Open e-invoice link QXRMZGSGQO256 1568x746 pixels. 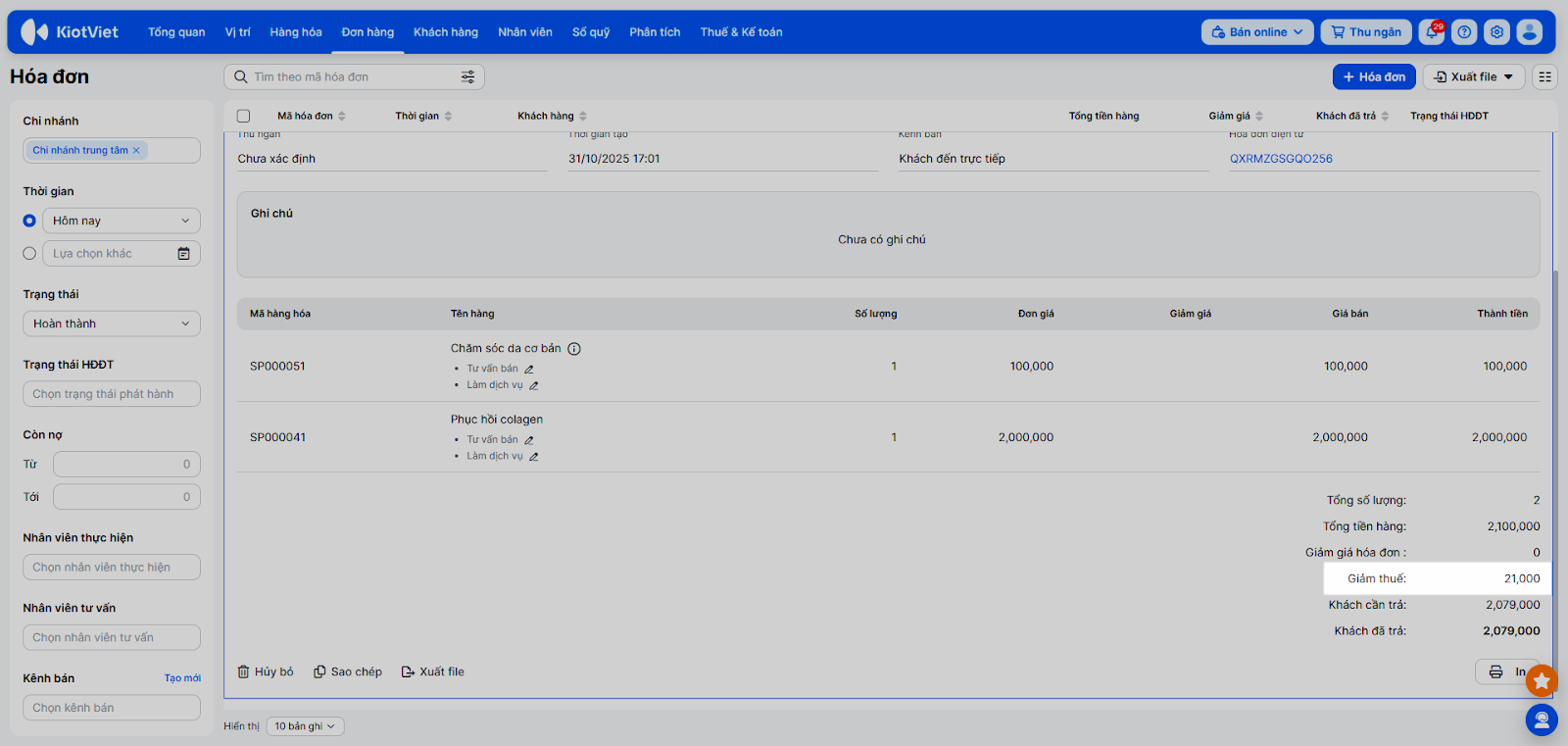1281,159
